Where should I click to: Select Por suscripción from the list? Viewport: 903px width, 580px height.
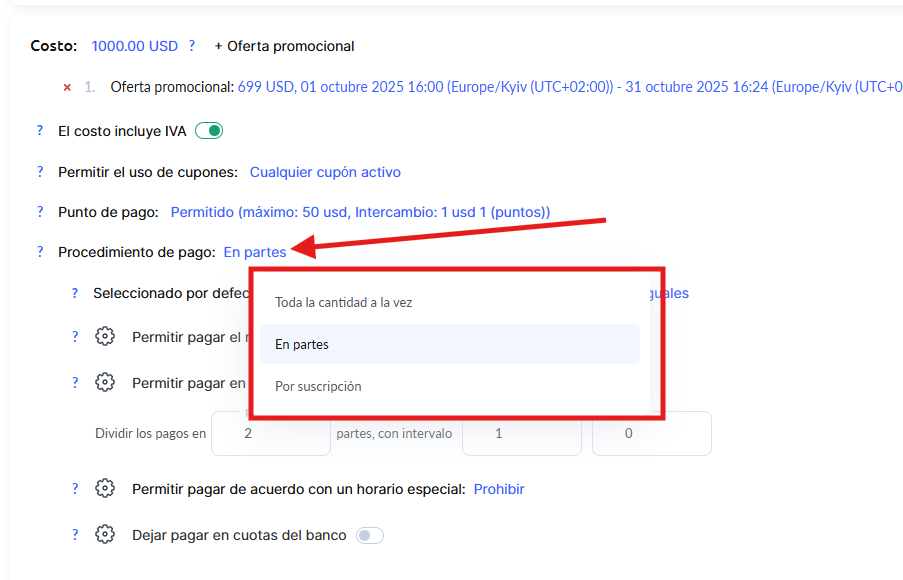(318, 386)
